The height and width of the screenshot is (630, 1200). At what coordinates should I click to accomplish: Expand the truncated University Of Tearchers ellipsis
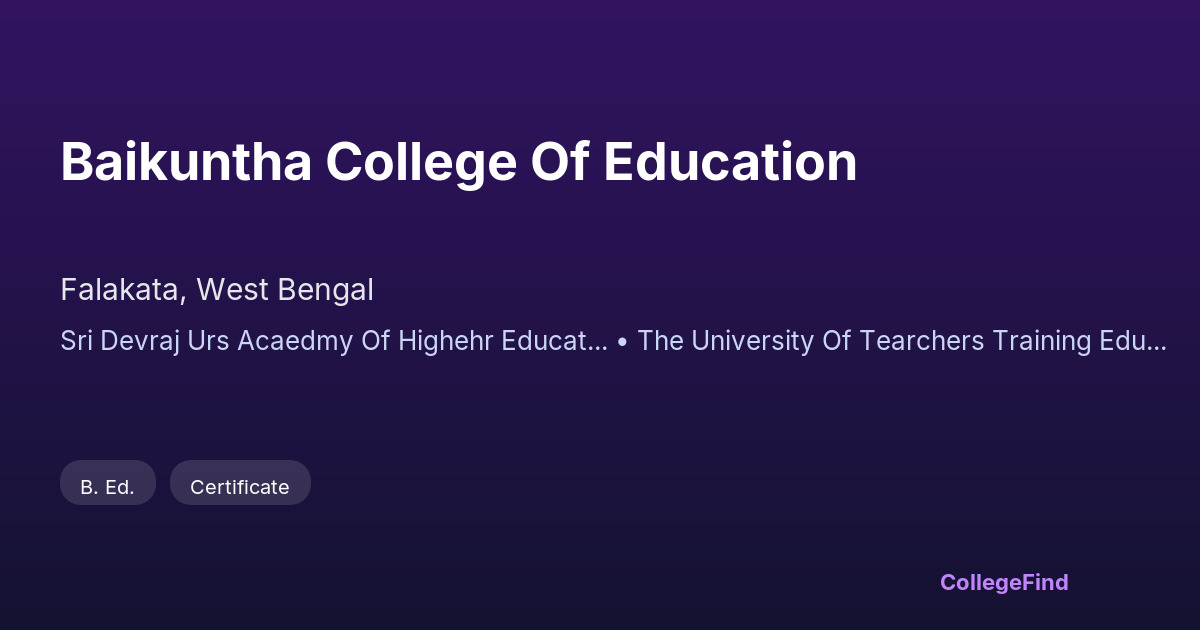(1156, 341)
